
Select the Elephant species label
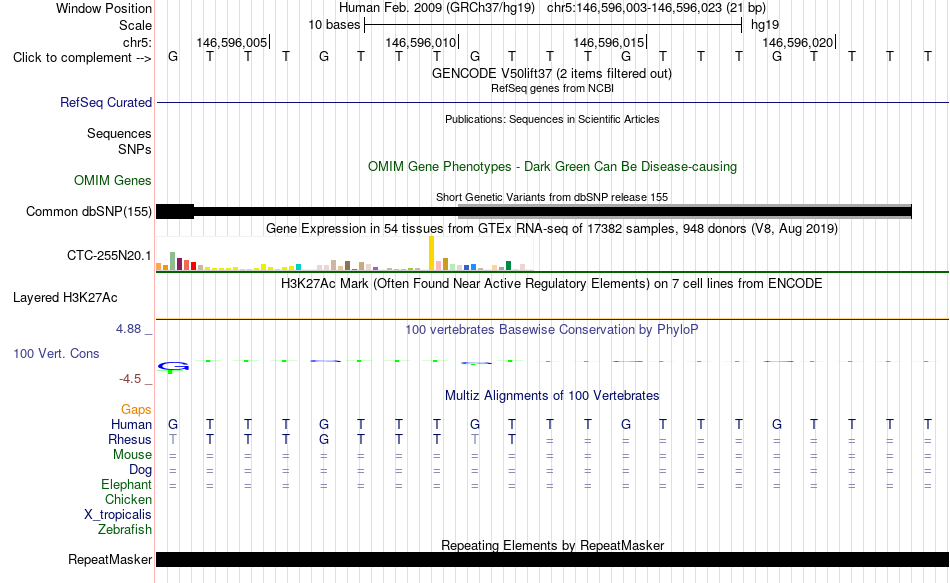(126, 485)
